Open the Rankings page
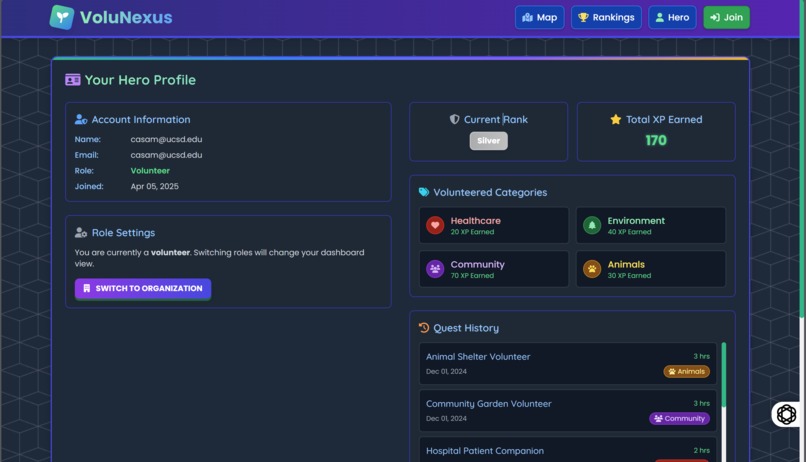The width and height of the screenshot is (806, 462). [606, 17]
